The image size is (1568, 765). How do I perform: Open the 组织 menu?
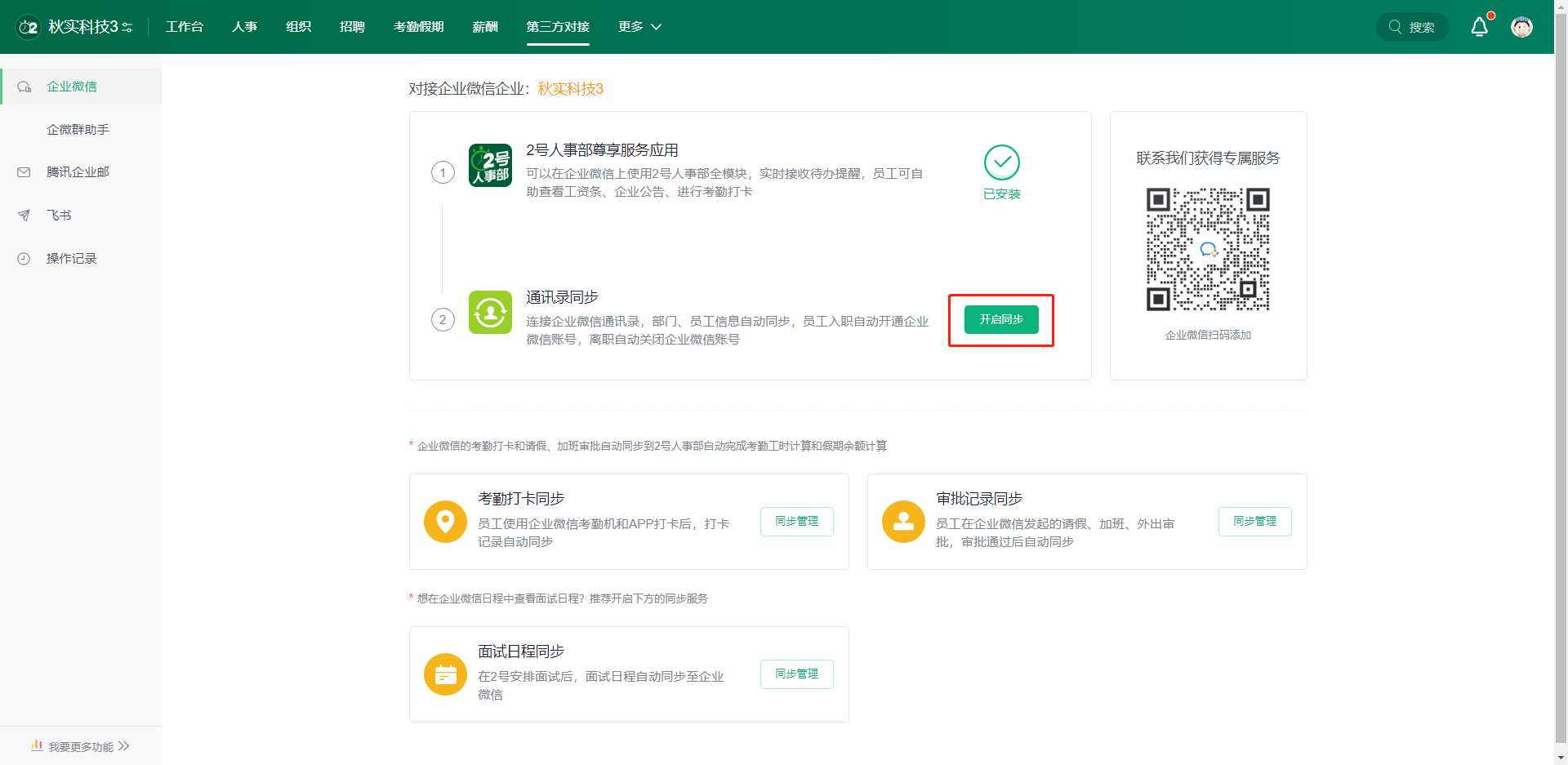(298, 27)
